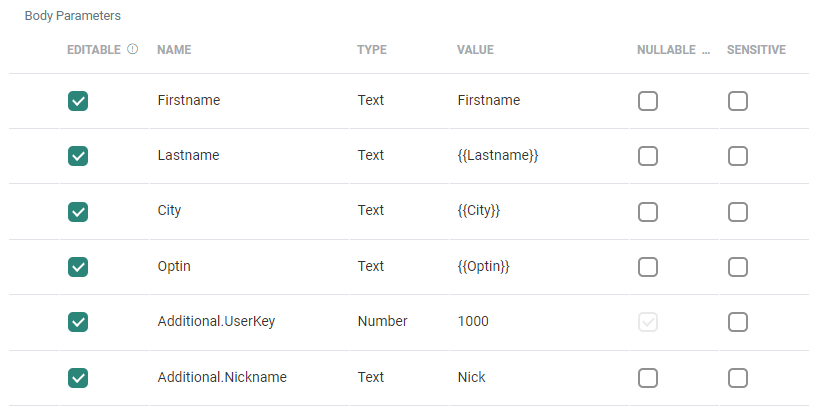This screenshot has height=419, width=823.
Task: Click the Name column header
Action: 174,49
